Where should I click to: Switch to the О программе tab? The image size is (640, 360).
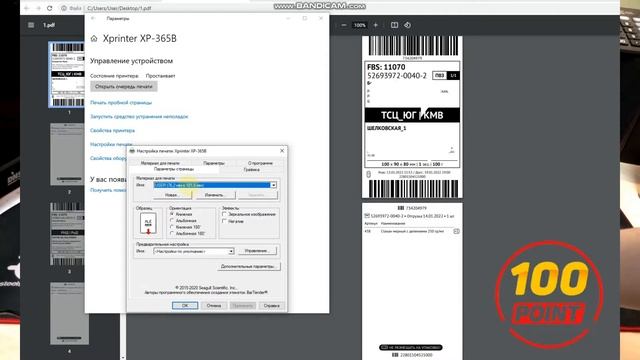click(260, 163)
